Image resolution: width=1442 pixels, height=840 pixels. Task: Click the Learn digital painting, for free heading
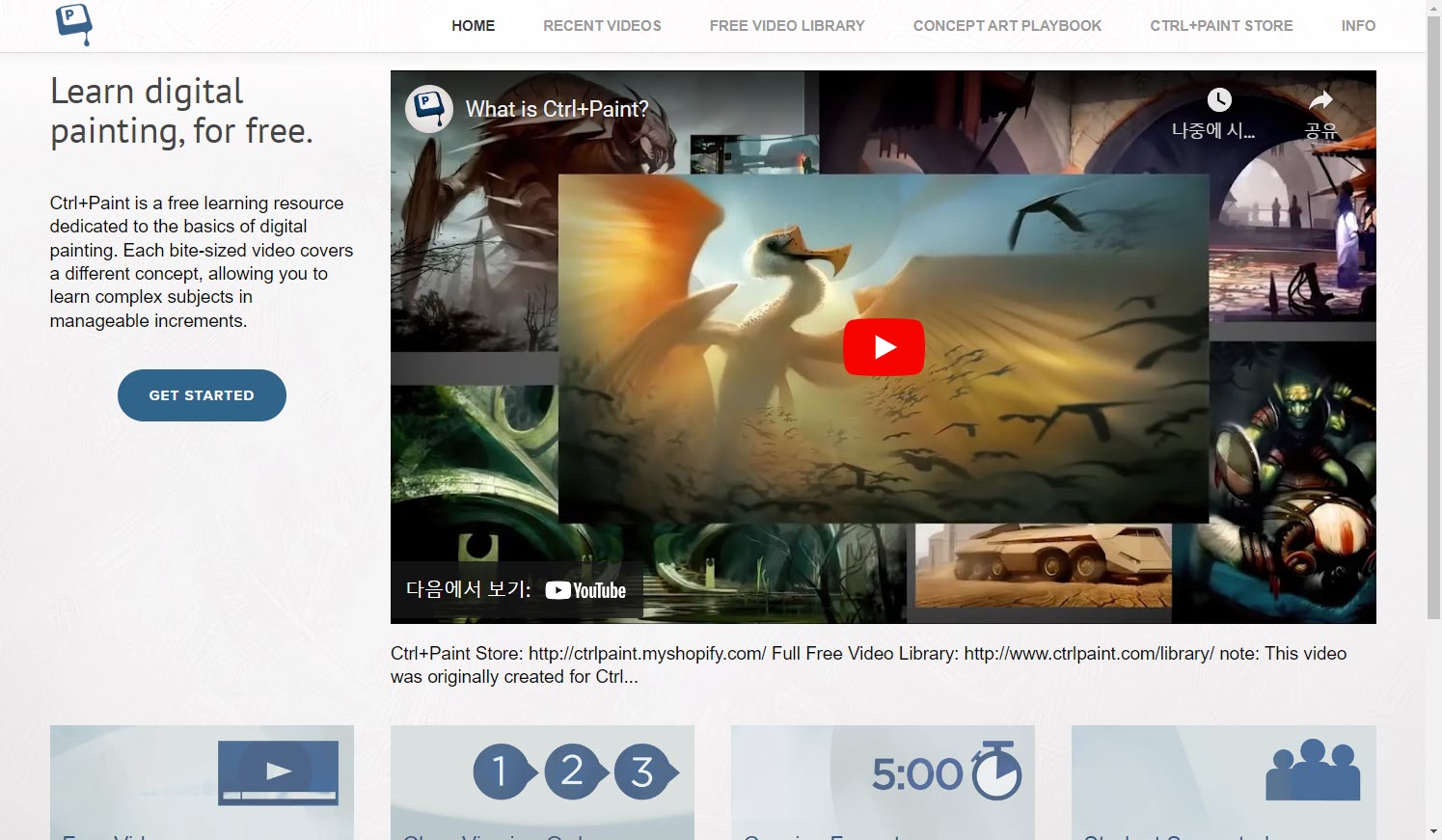click(x=181, y=111)
